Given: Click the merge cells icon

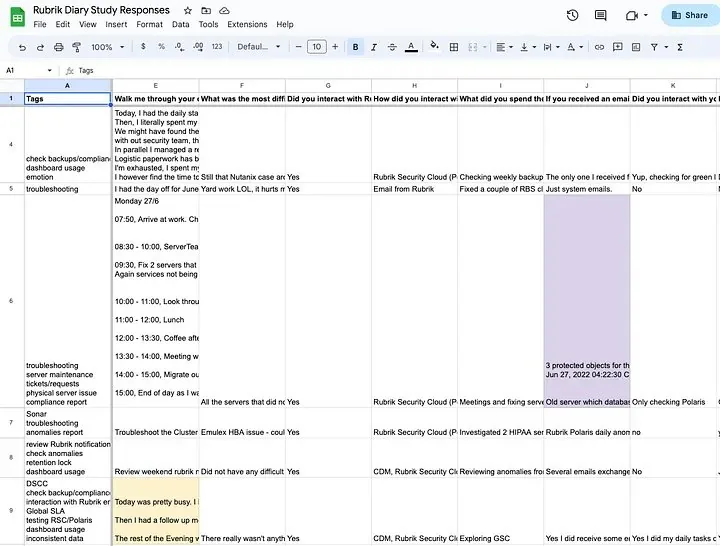Looking at the screenshot, I should tap(472, 47).
